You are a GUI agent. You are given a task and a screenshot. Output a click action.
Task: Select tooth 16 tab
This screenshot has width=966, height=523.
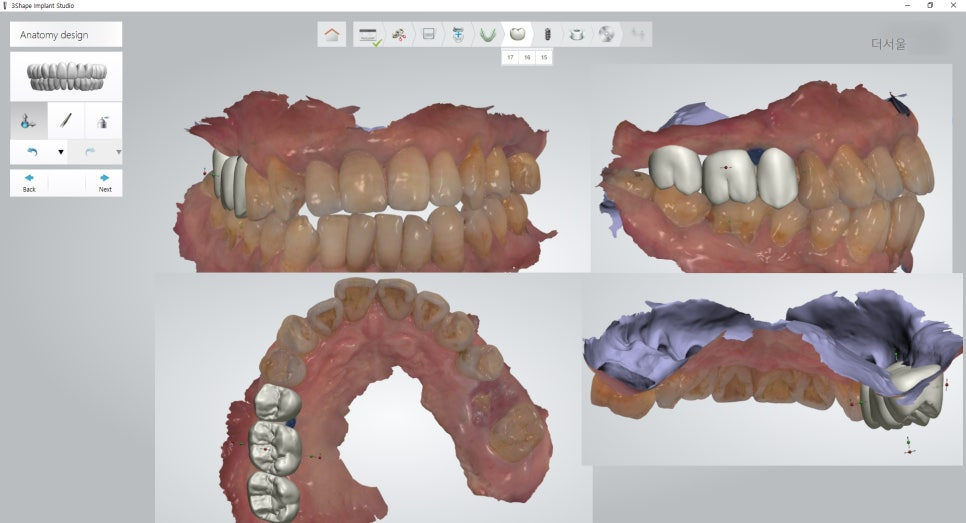tap(527, 58)
